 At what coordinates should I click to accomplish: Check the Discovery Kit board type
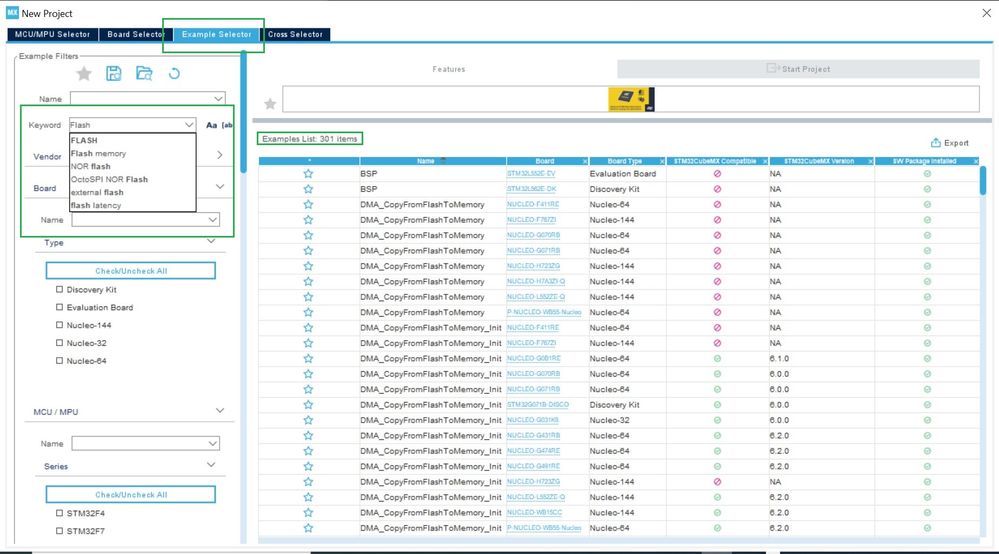tap(59, 289)
